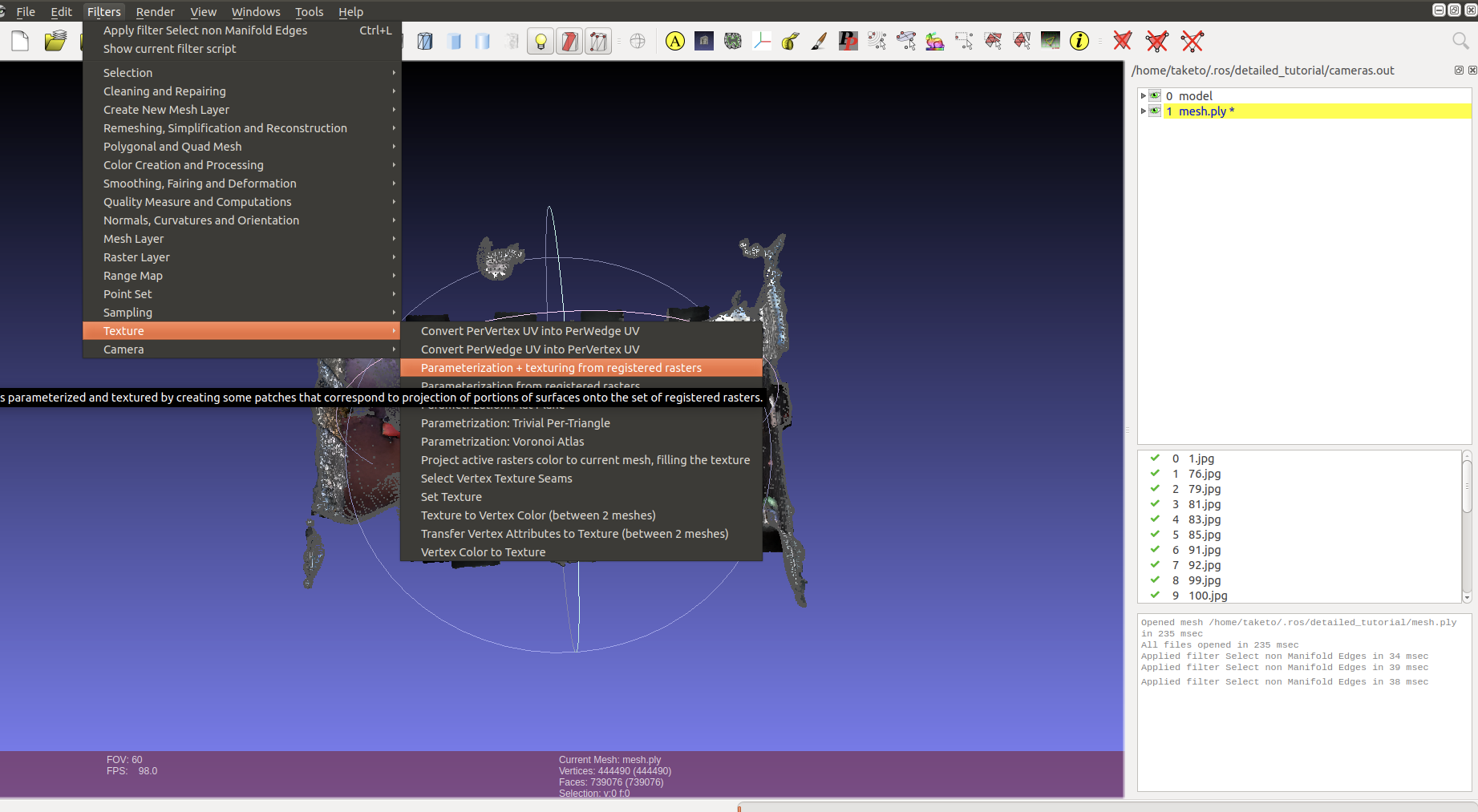Activate the backface culling toolbar icon
Screen dimensions: 1478x812
(569, 41)
